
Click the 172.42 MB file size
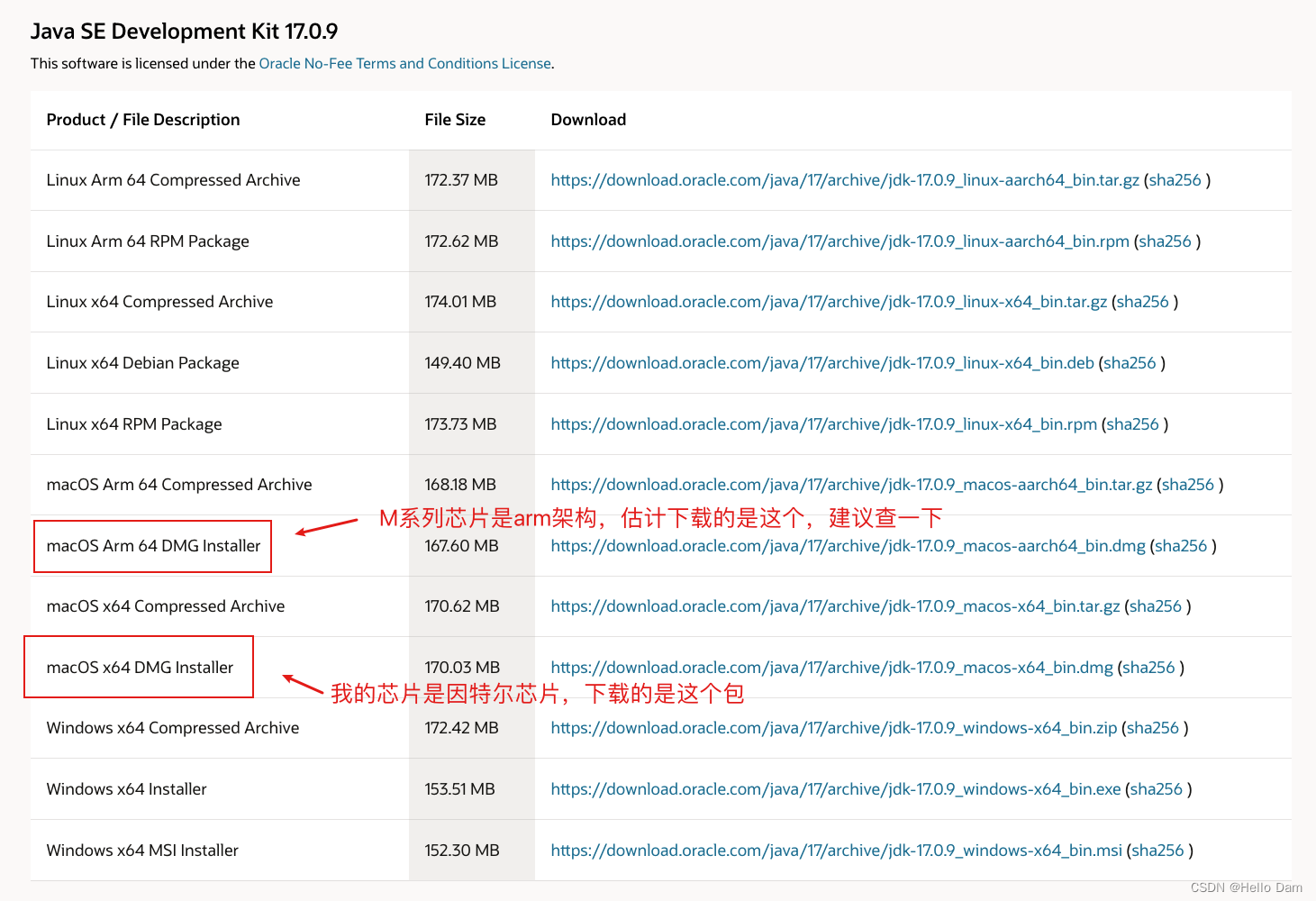point(461,728)
